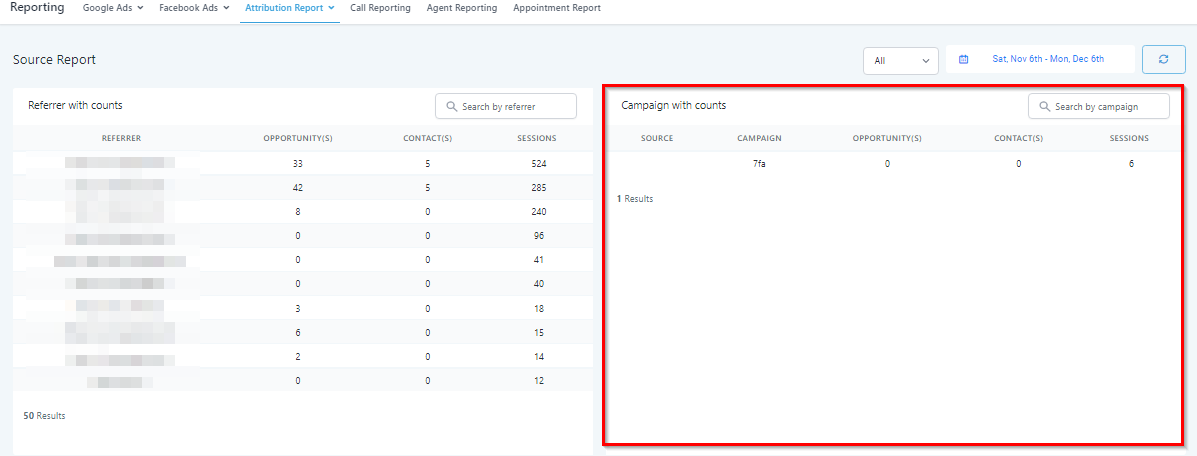Go to Agent Reporting tab
The height and width of the screenshot is (456, 1197).
tap(461, 8)
